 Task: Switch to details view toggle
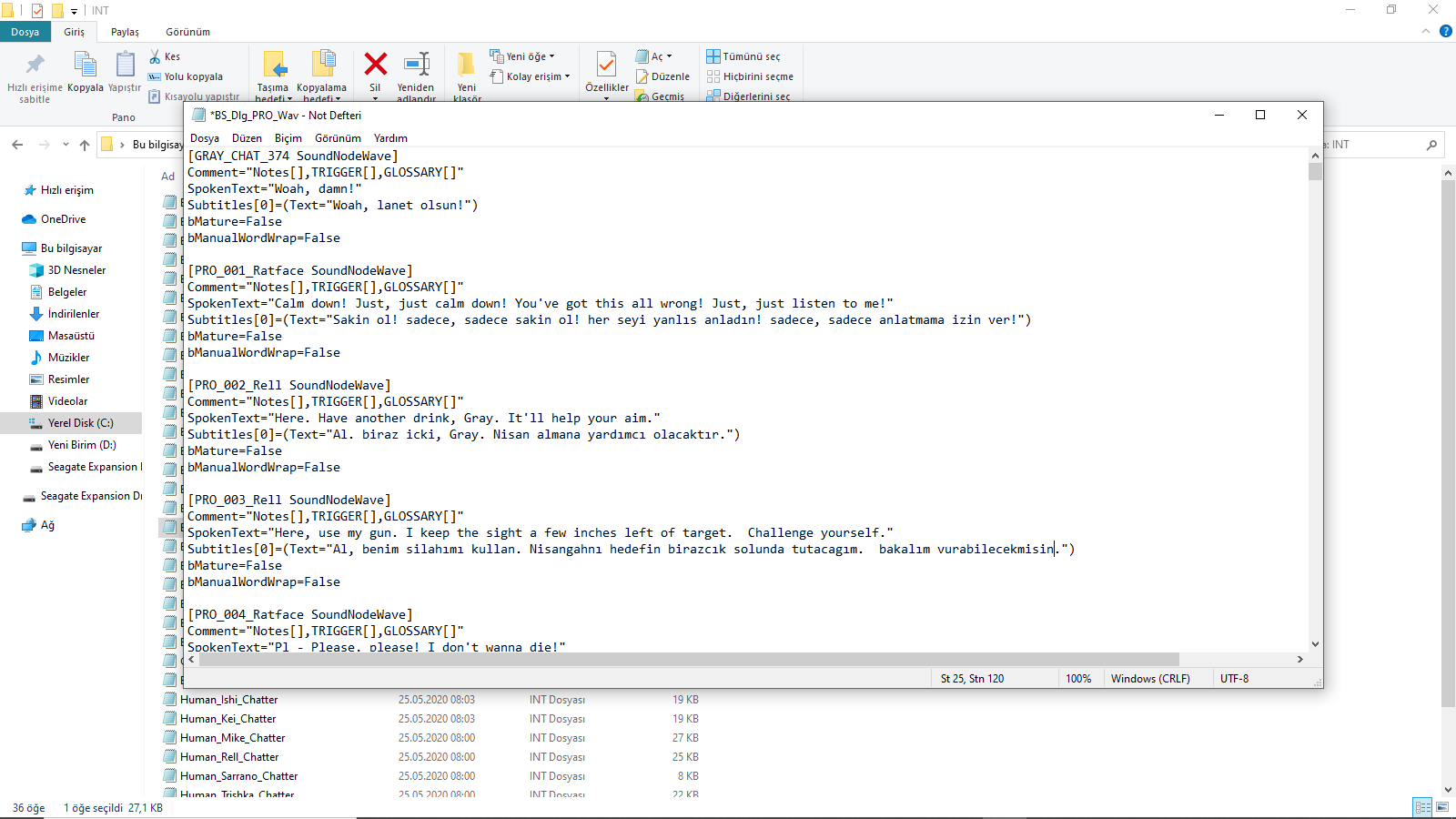point(1422,807)
